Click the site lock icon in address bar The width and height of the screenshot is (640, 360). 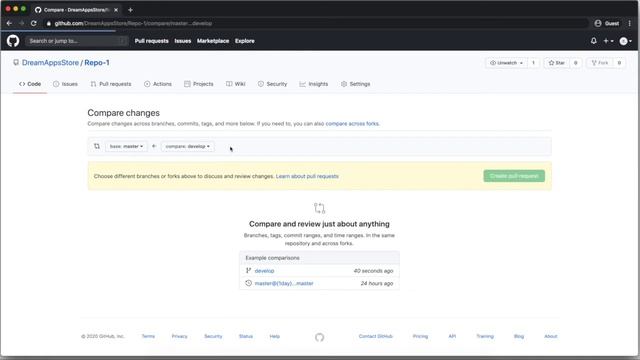(49, 24)
